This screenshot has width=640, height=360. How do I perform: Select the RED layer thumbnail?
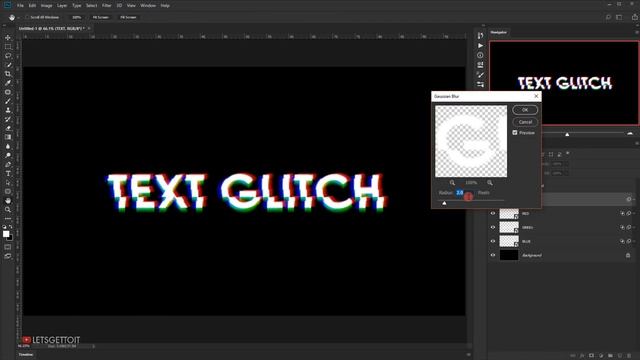pos(509,213)
